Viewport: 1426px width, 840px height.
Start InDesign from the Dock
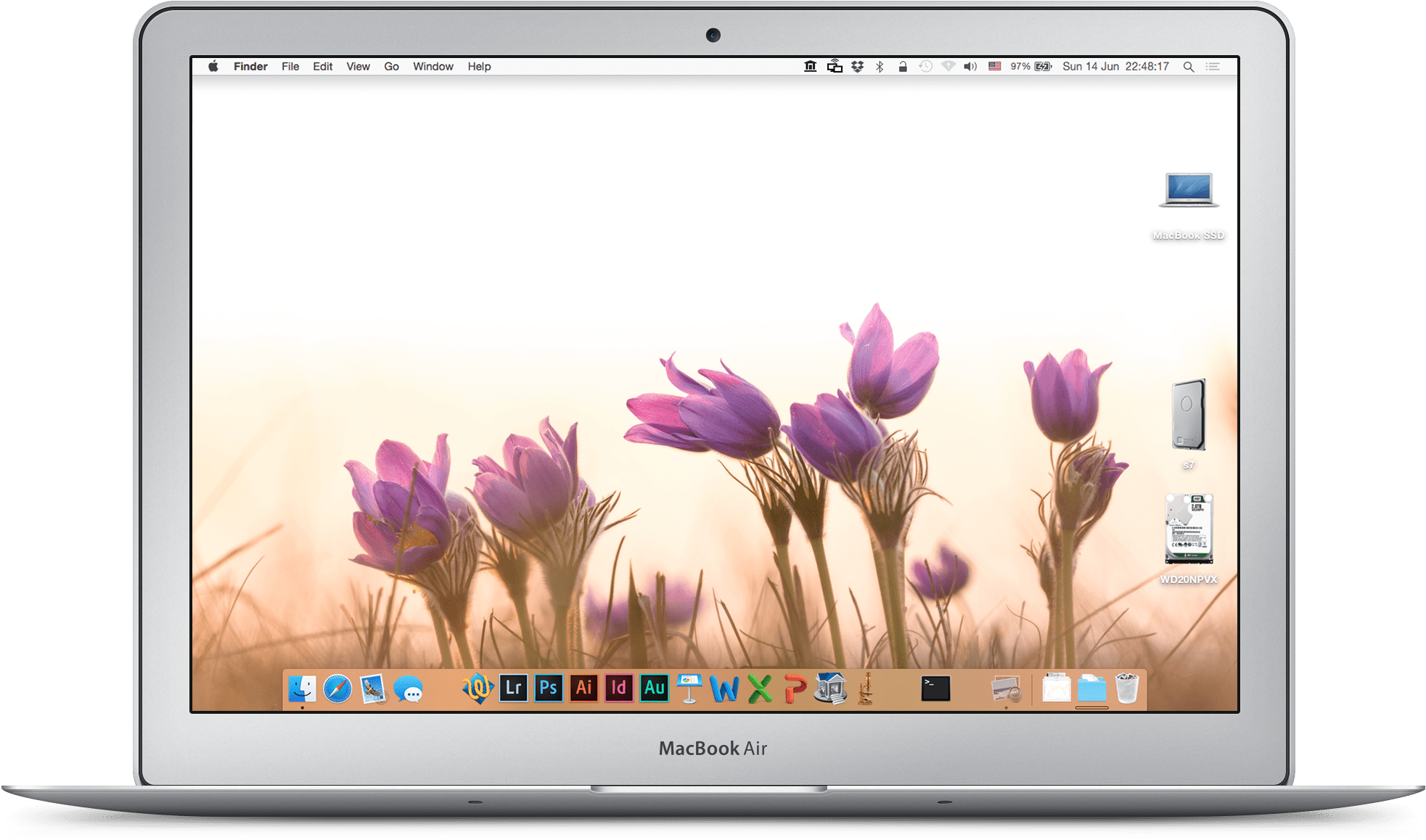(619, 688)
